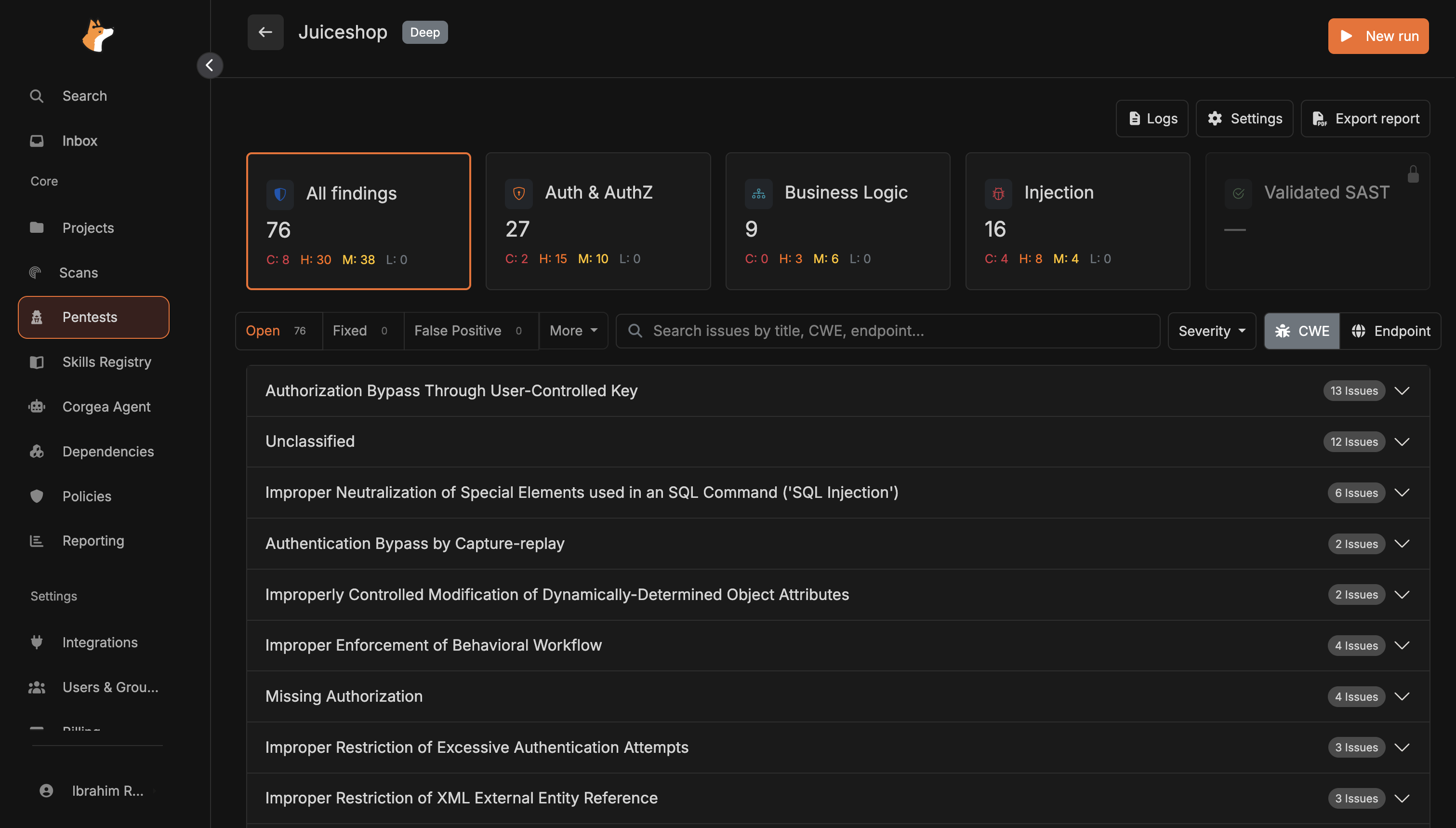Click the Business Logic hierarchy icon
This screenshot has width=1456, height=828.
(x=759, y=193)
